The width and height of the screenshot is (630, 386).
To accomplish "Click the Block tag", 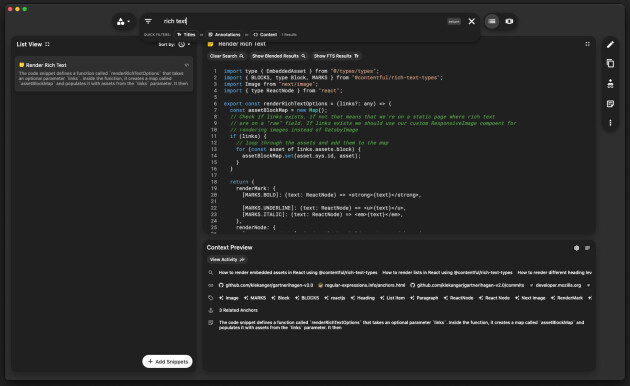I will [x=280, y=298].
